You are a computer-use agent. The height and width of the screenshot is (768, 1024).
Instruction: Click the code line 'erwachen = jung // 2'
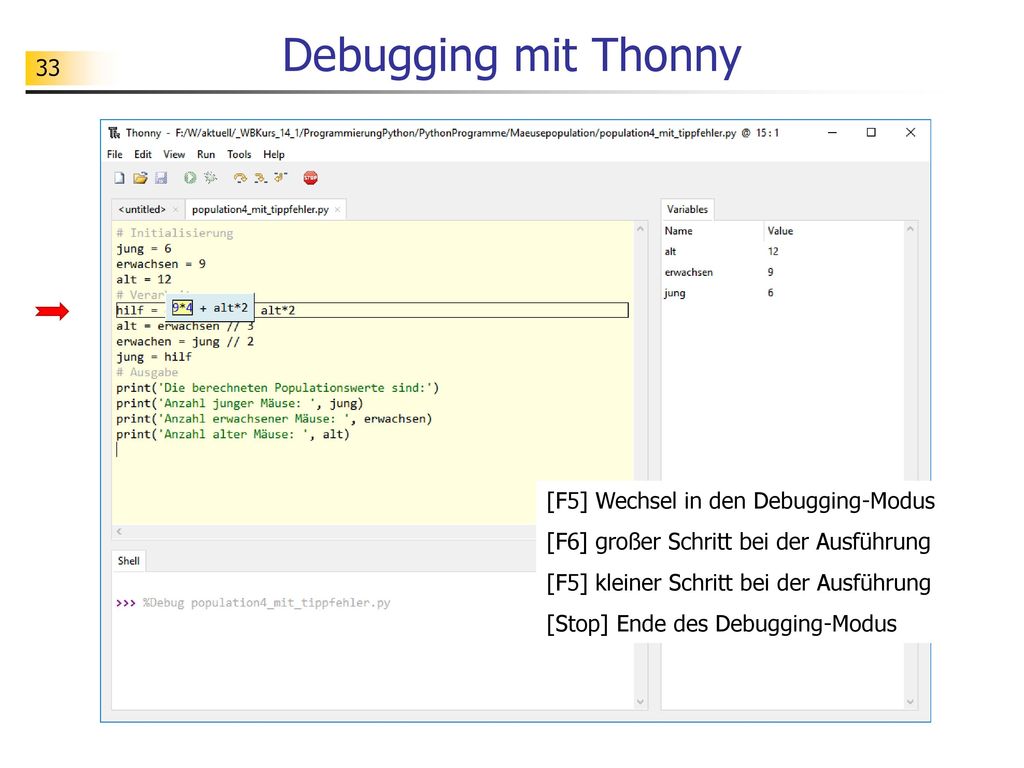tap(185, 342)
